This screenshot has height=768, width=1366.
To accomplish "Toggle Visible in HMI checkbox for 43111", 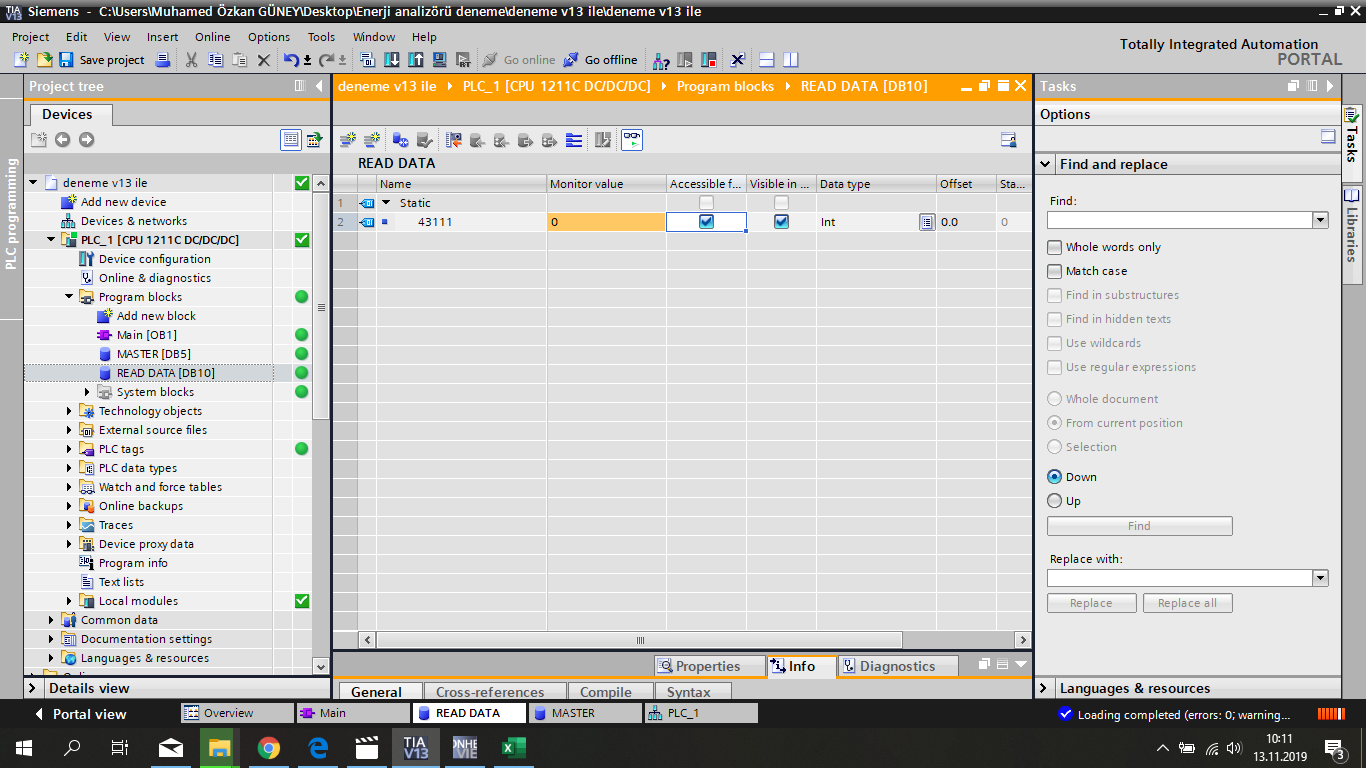I will click(781, 222).
